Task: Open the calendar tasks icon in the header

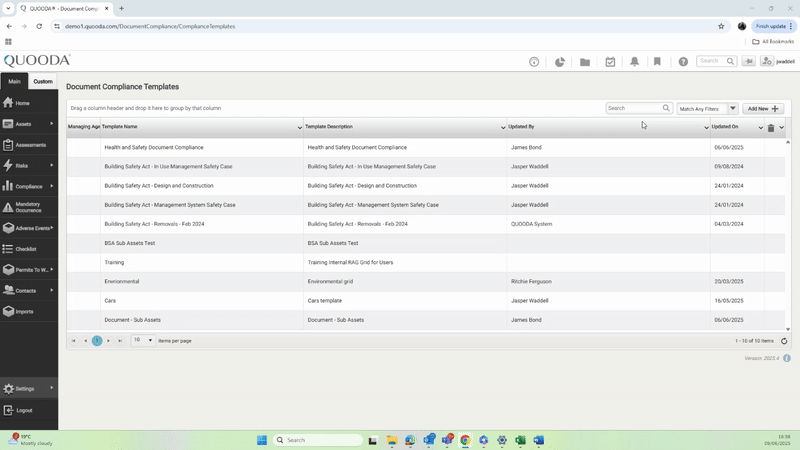Action: [x=610, y=62]
